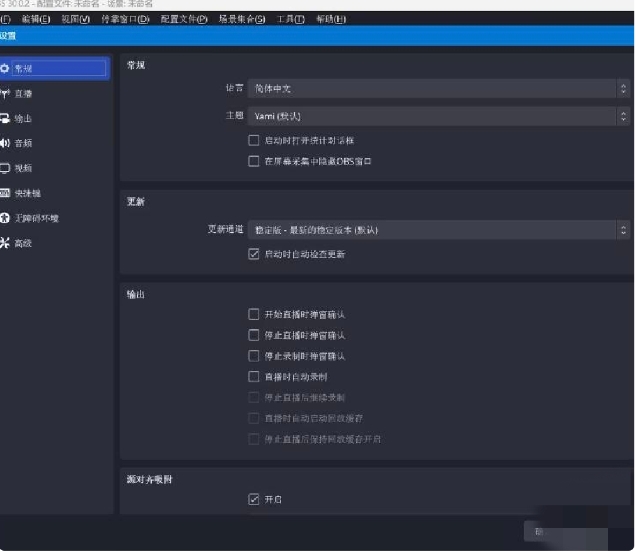Image resolution: width=636 pixels, height=553 pixels.
Task: Open the 音频 (Audio) speaker icon
Action: pyautogui.click(x=6, y=143)
